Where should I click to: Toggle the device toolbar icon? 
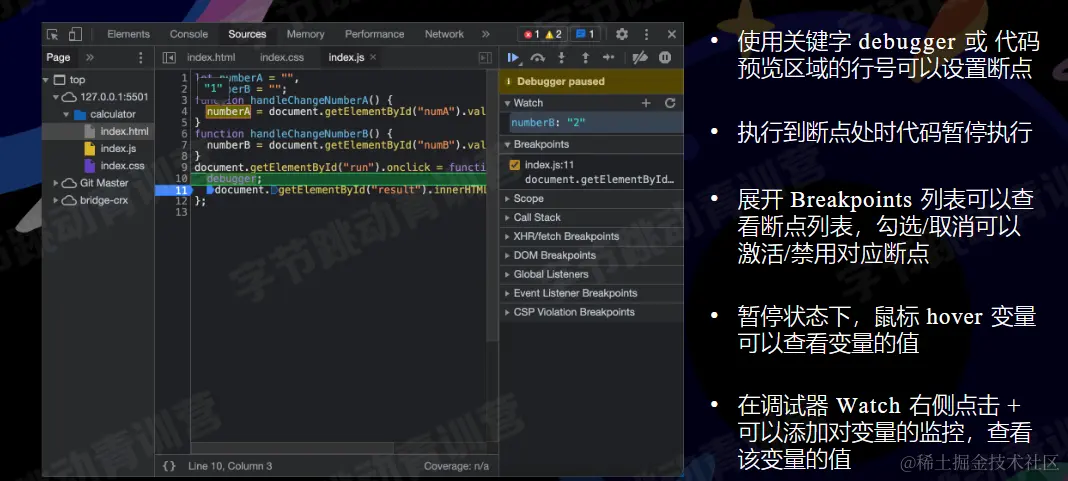[75, 34]
